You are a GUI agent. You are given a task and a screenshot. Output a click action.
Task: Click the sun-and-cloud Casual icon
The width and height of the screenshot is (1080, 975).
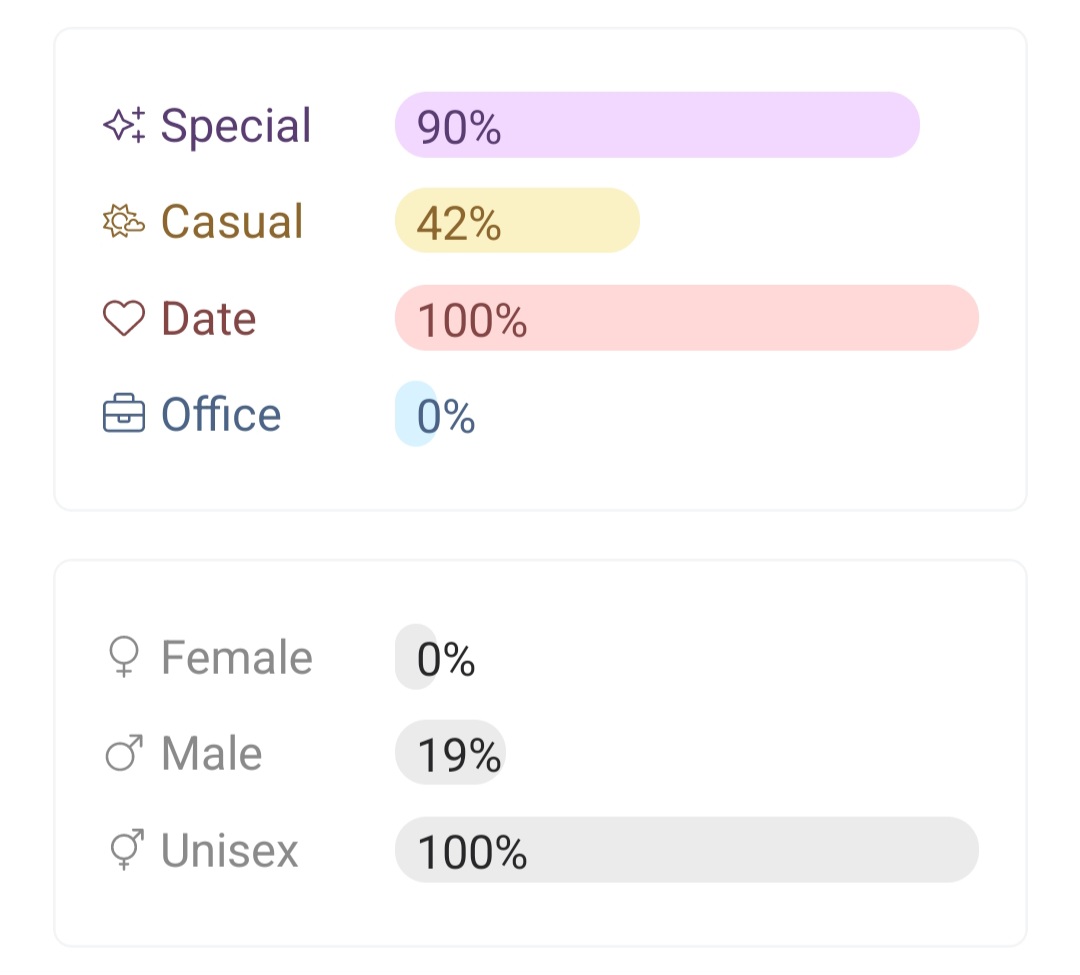click(x=124, y=221)
